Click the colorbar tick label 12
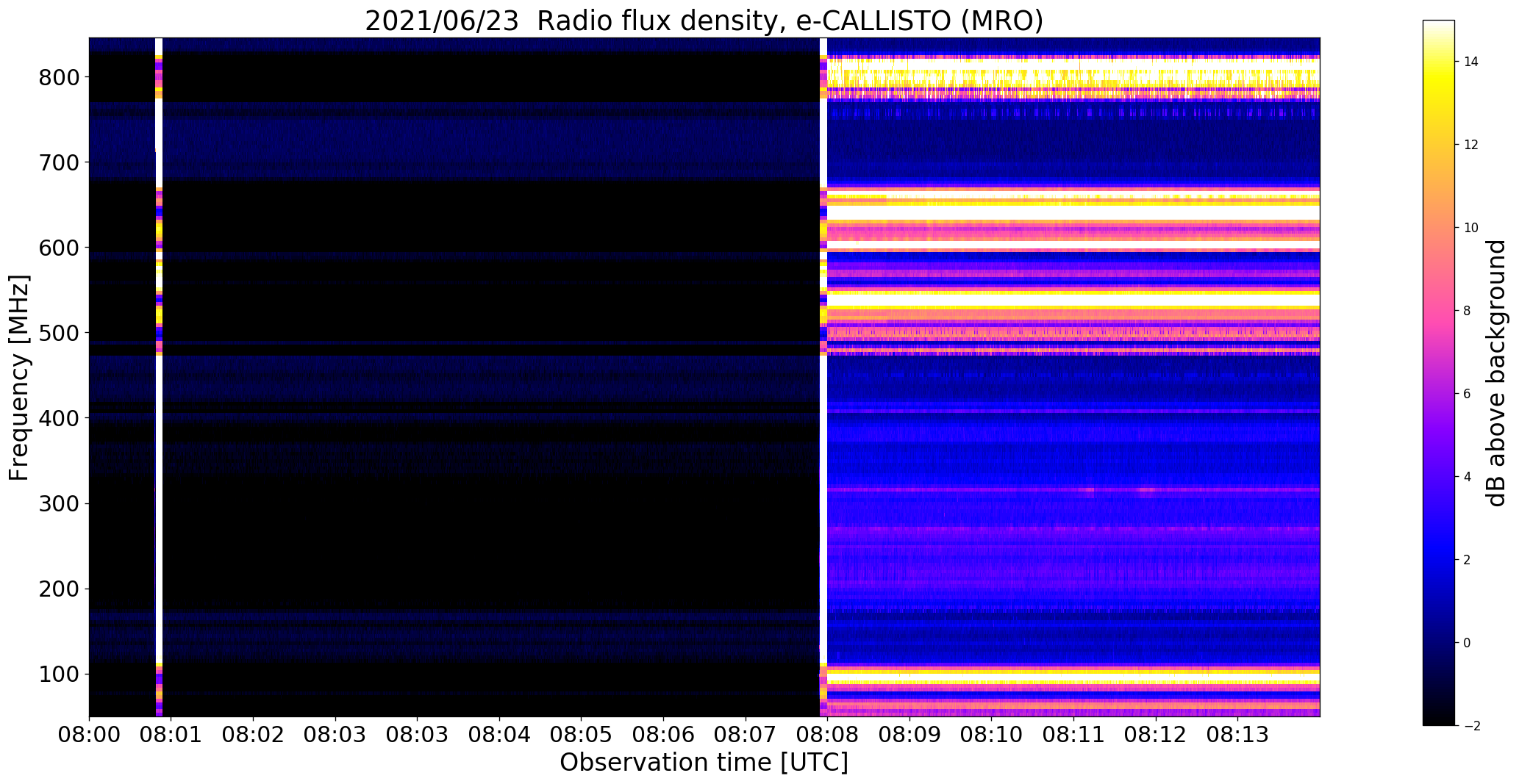Image resolution: width=1519 pixels, height=784 pixels. 1471,145
